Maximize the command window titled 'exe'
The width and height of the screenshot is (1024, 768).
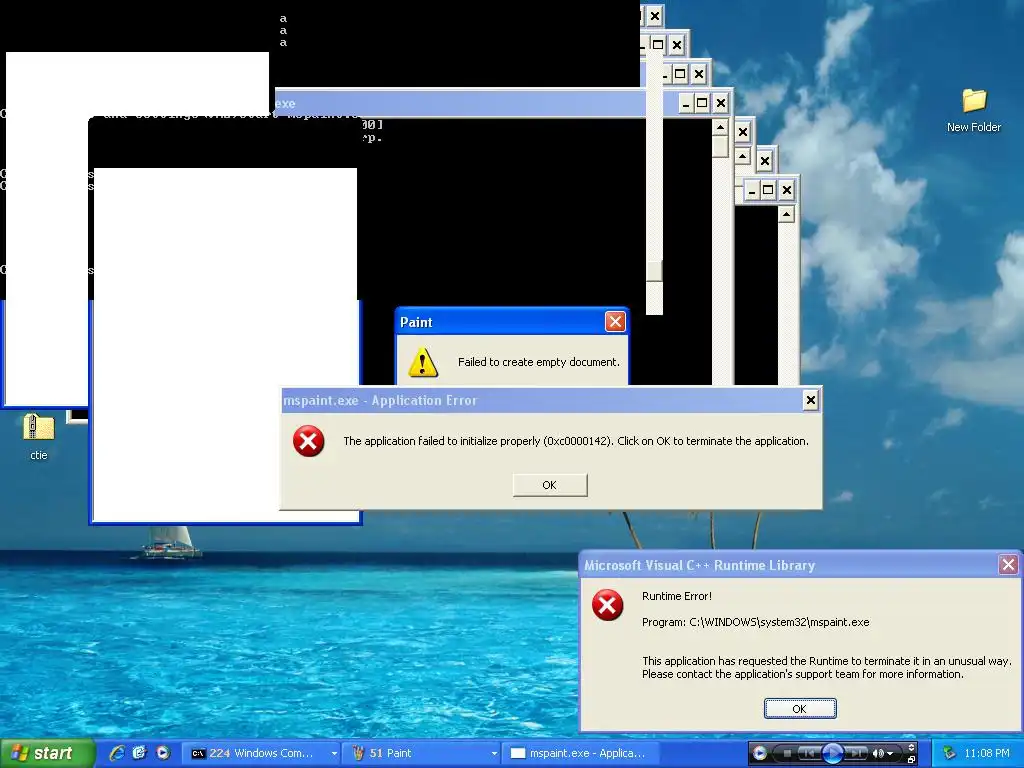click(702, 103)
